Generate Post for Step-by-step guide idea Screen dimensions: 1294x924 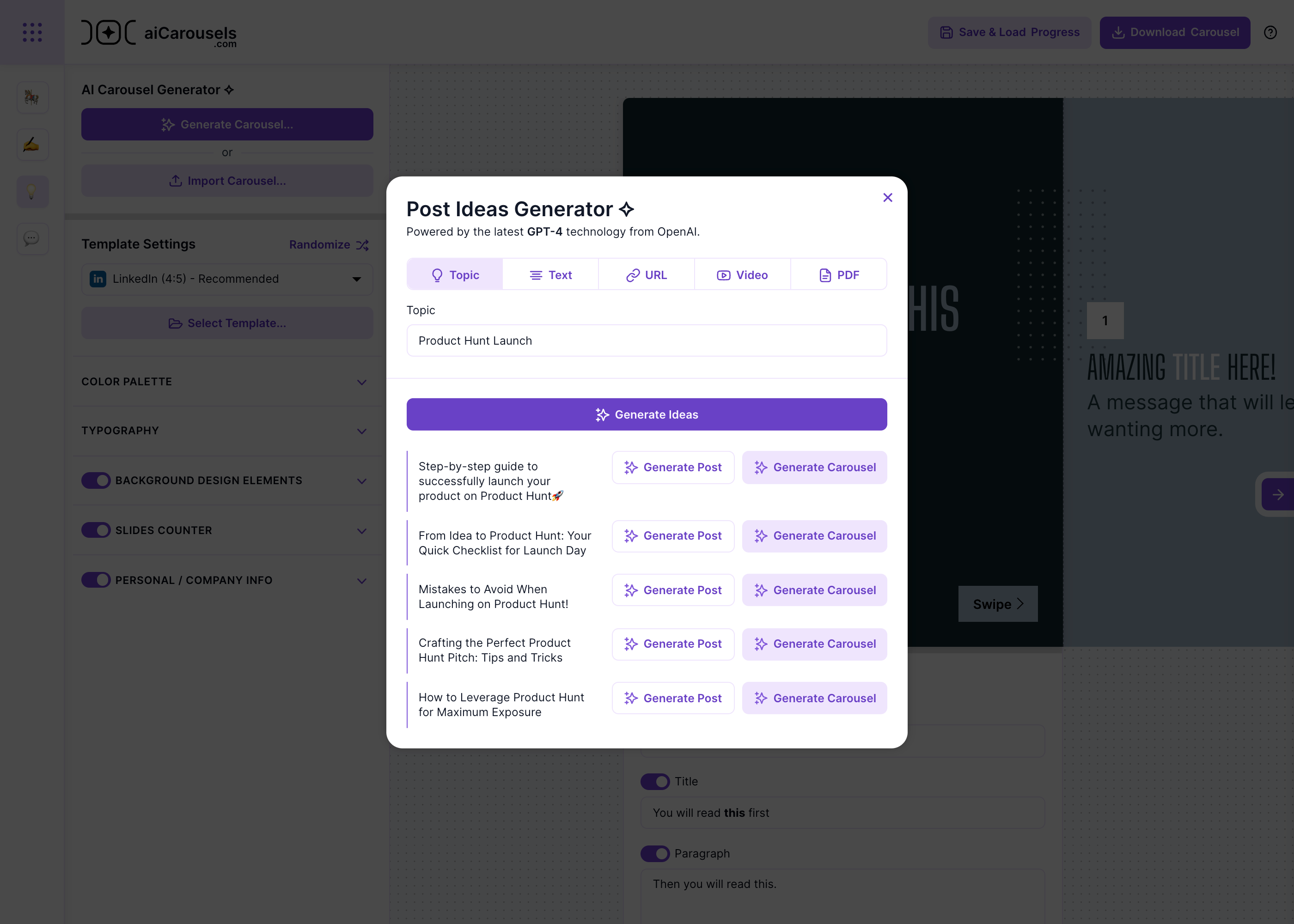point(672,467)
